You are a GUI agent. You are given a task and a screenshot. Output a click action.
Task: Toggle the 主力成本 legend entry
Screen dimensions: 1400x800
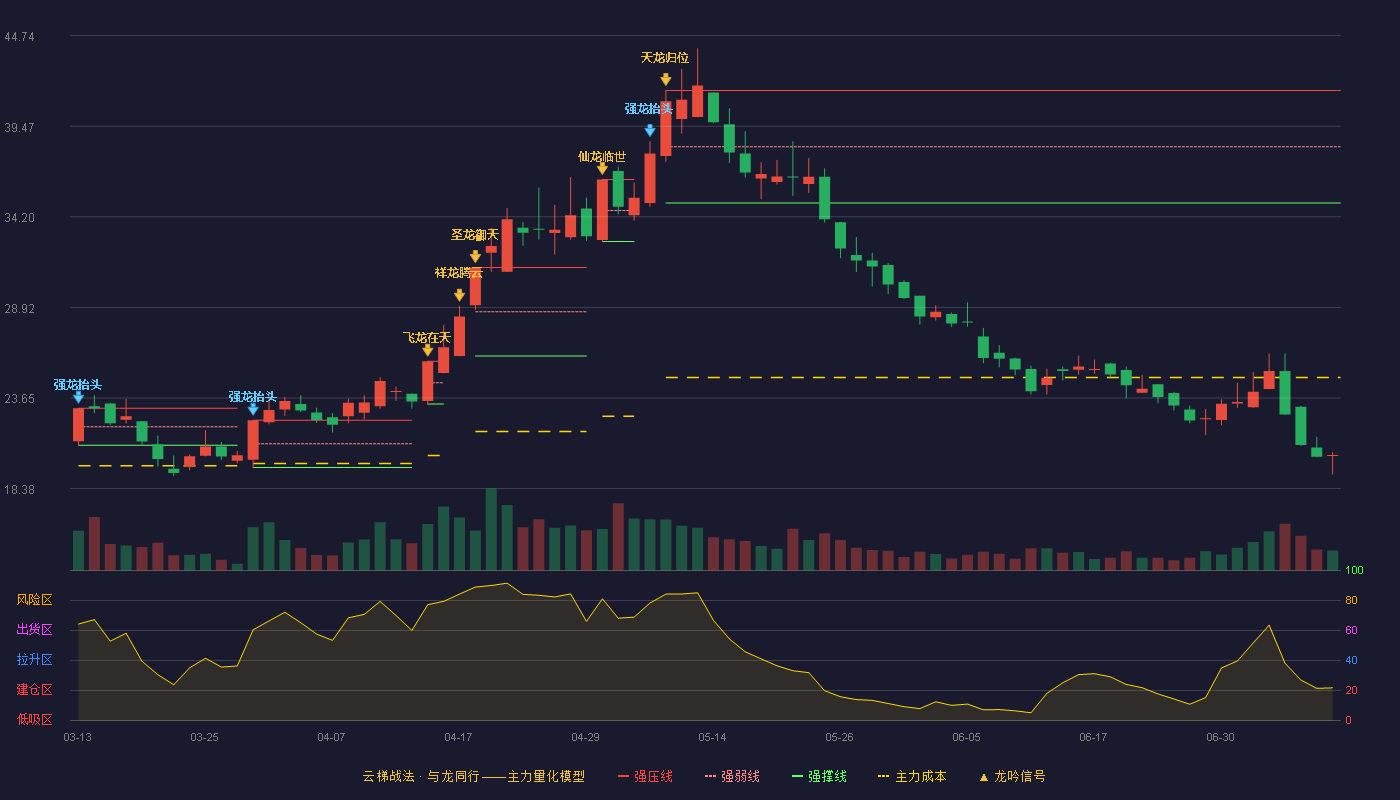pyautogui.click(x=912, y=776)
